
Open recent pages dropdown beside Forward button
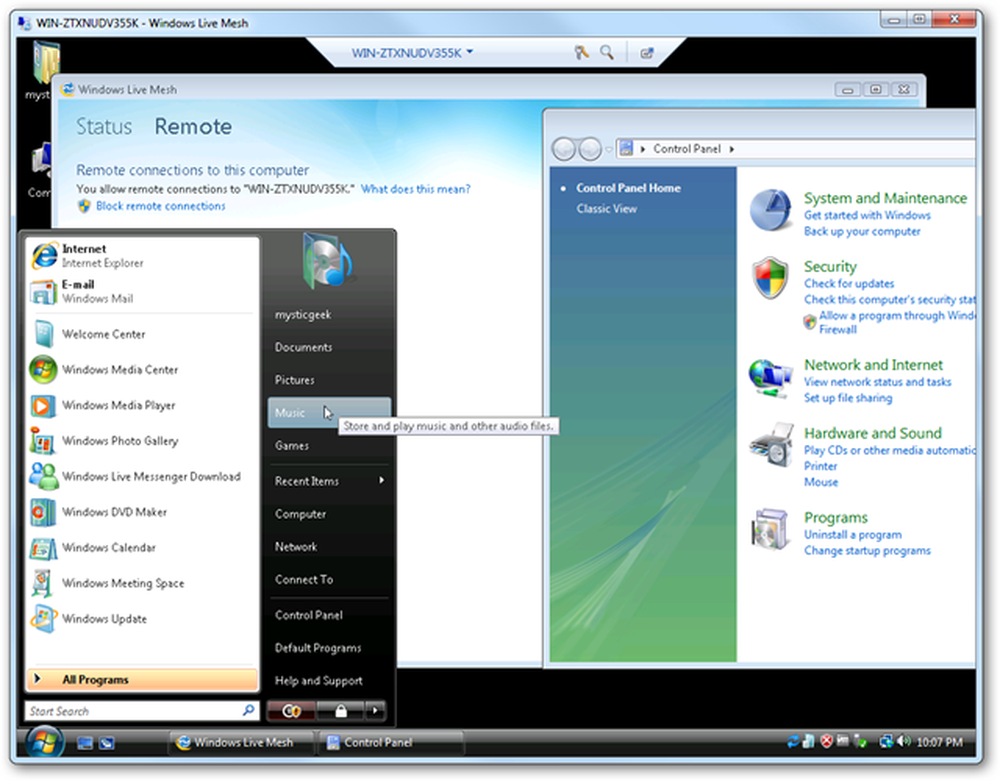(x=608, y=150)
